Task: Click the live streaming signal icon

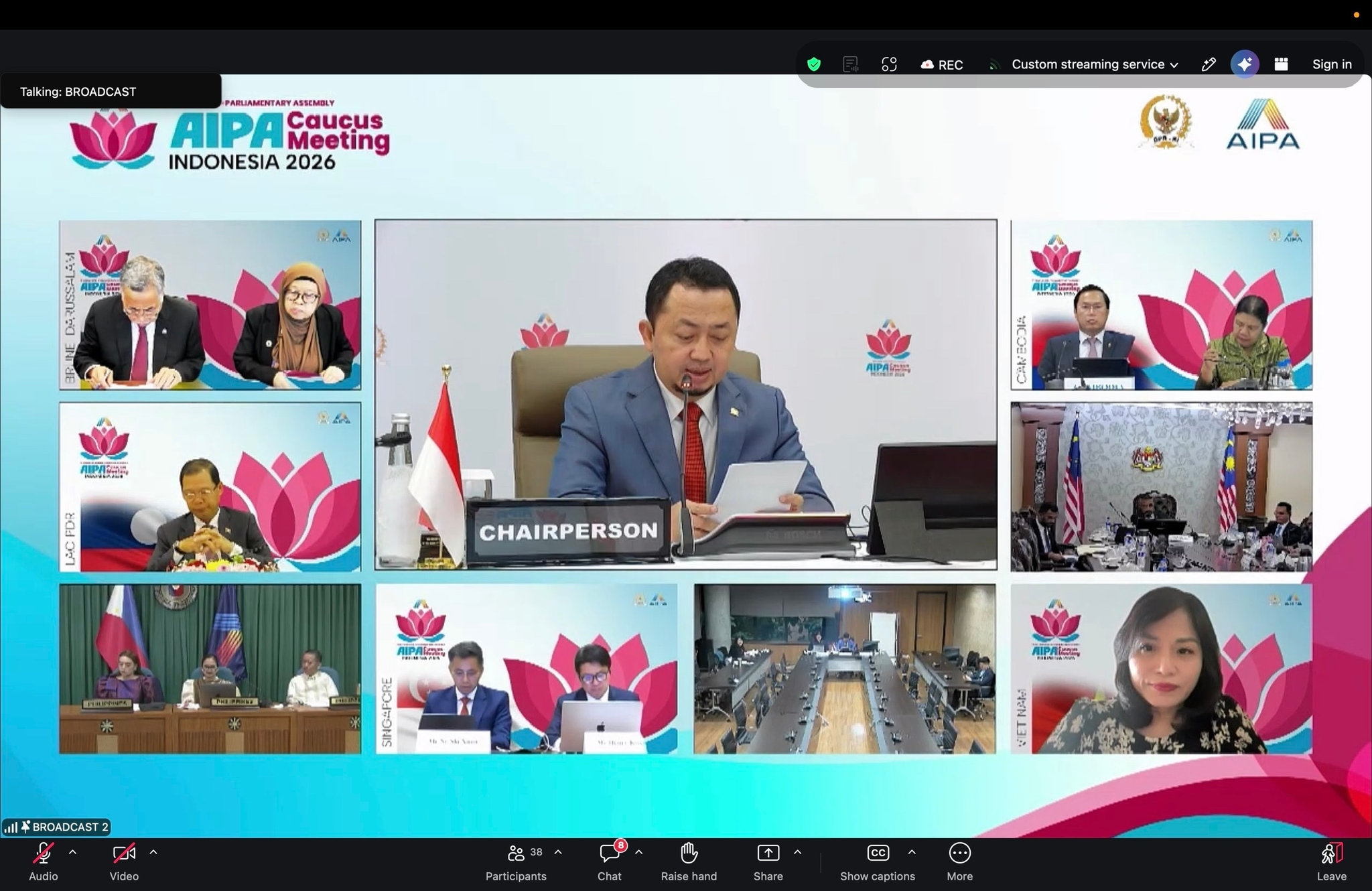Action: coord(994,65)
